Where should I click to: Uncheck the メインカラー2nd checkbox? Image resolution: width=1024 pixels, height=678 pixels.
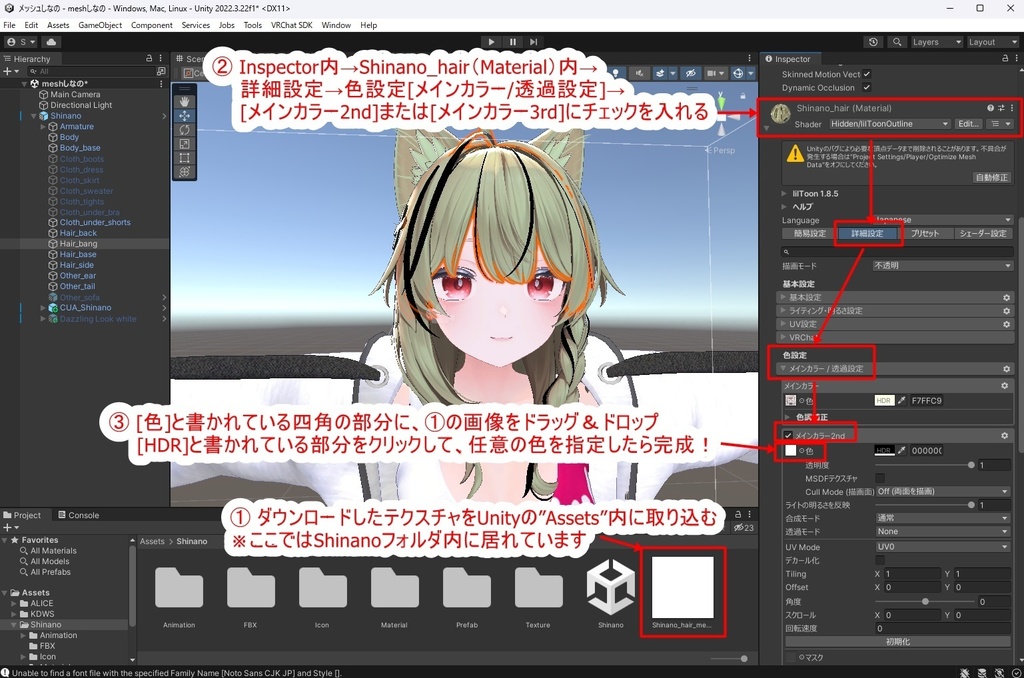click(x=787, y=436)
